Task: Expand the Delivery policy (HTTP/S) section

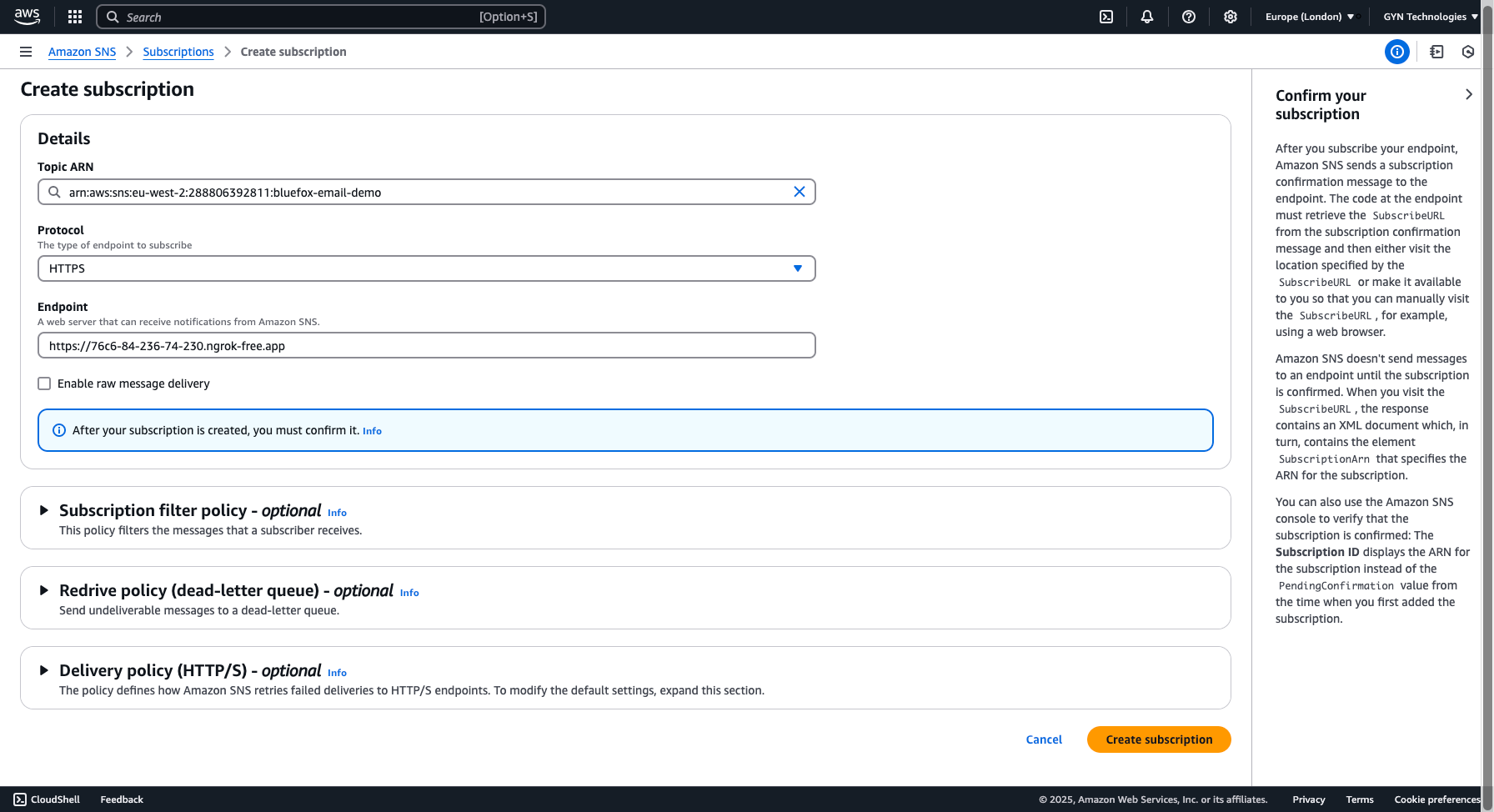Action: [x=44, y=670]
